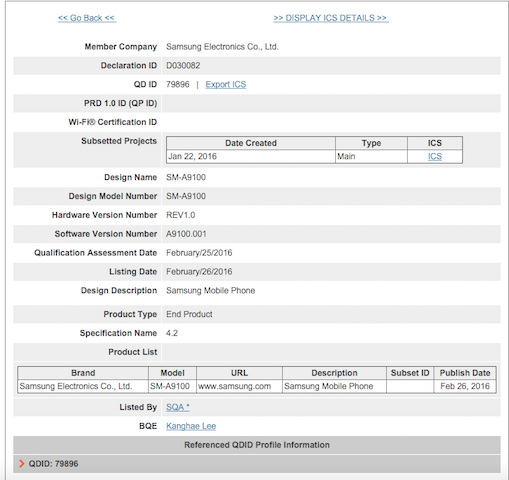Open BQE Kanghae Lee link
The height and width of the screenshot is (480, 509).
pos(191,426)
